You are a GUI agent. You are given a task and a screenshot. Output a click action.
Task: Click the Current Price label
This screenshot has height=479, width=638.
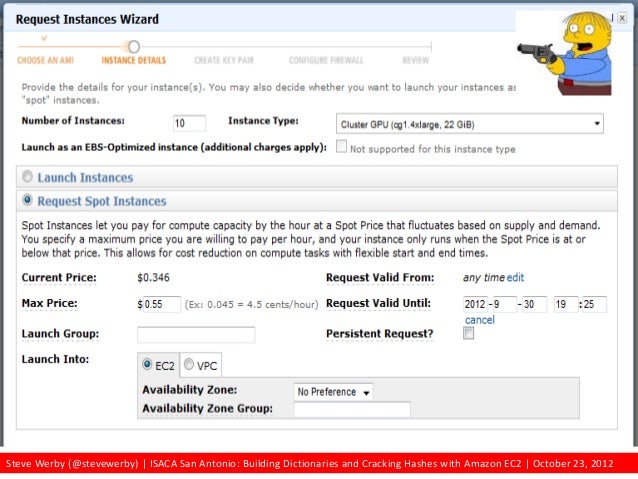click(x=59, y=278)
